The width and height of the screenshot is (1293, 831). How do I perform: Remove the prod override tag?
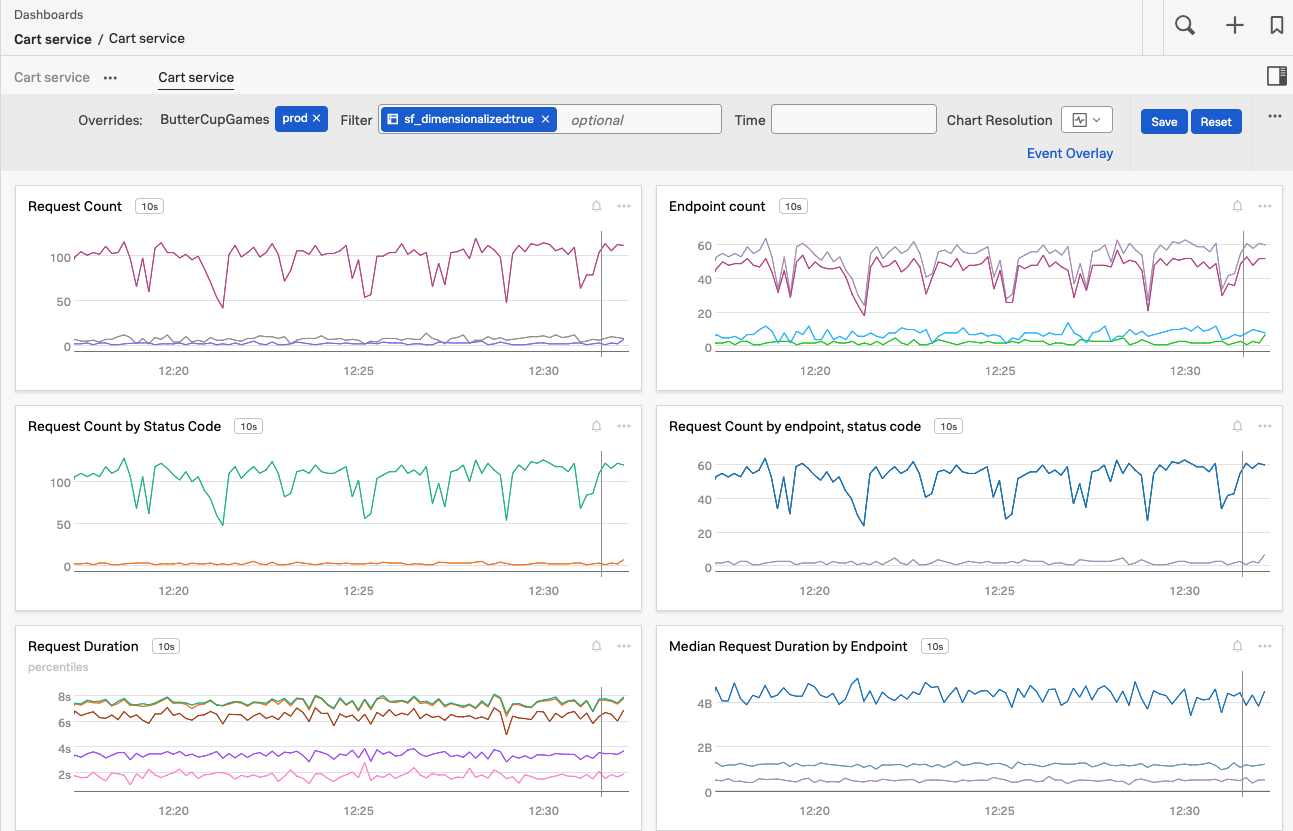click(317, 118)
